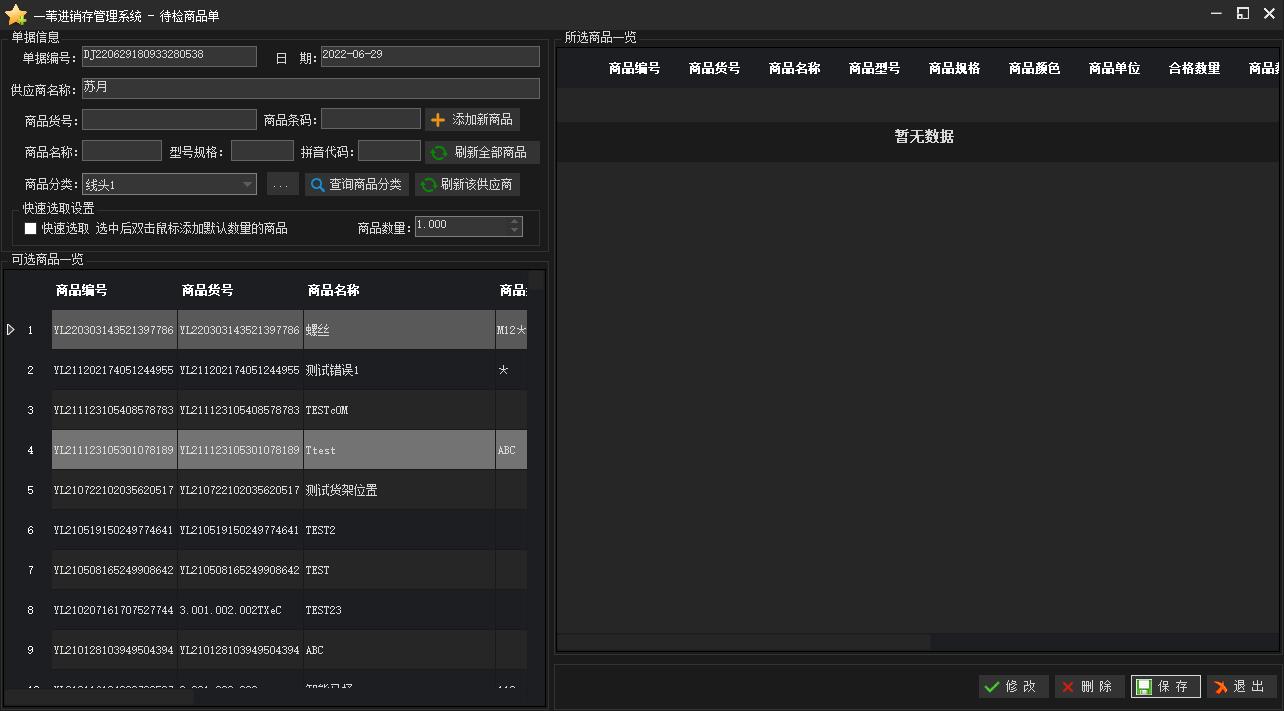1284x711 pixels.
Task: Focus the 拼音代码 text field
Action: click(x=389, y=151)
